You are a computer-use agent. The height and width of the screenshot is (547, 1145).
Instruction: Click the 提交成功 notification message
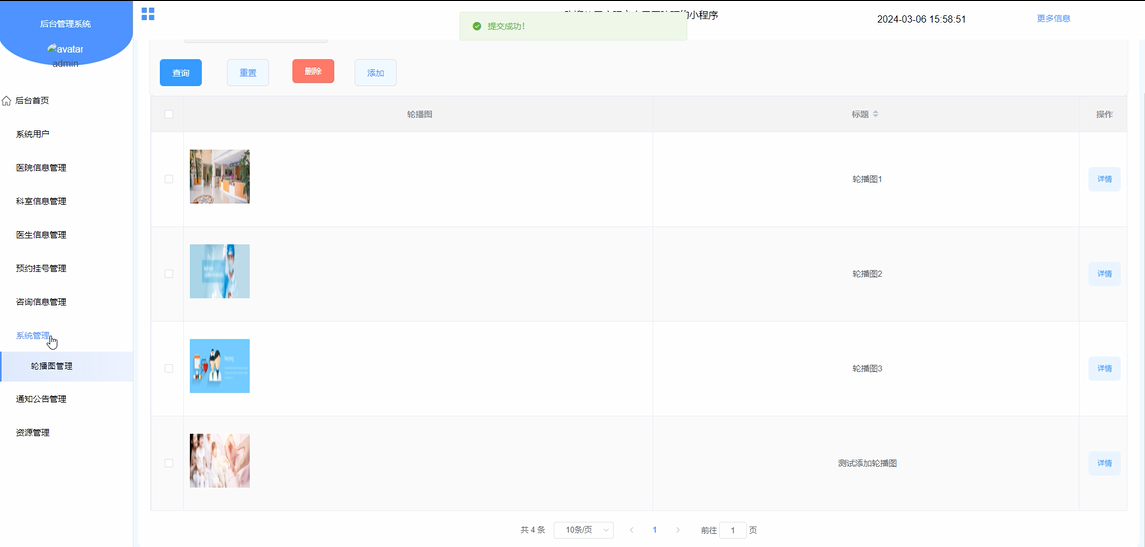click(573, 26)
